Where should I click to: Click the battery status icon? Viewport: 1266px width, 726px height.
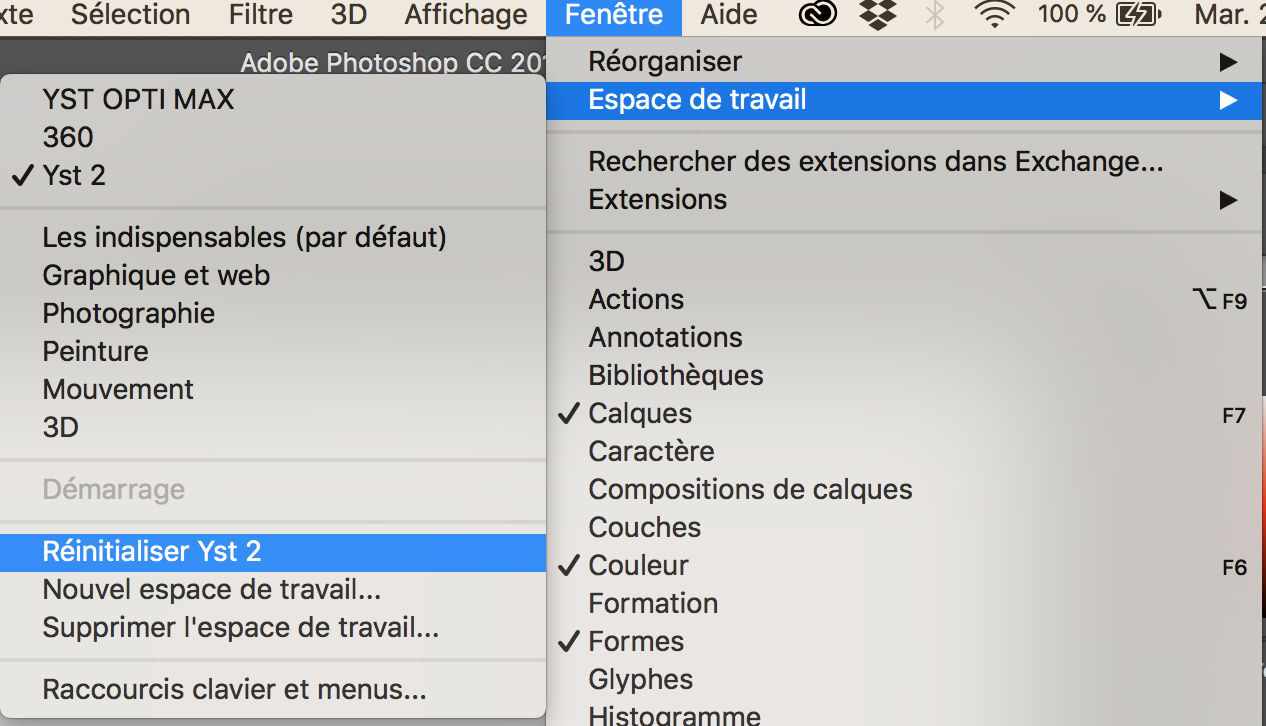tap(1139, 15)
